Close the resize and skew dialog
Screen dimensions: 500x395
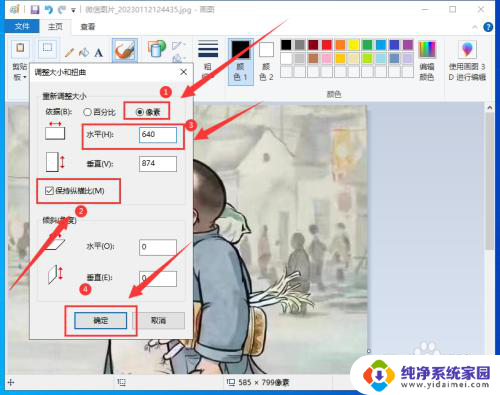(183, 72)
